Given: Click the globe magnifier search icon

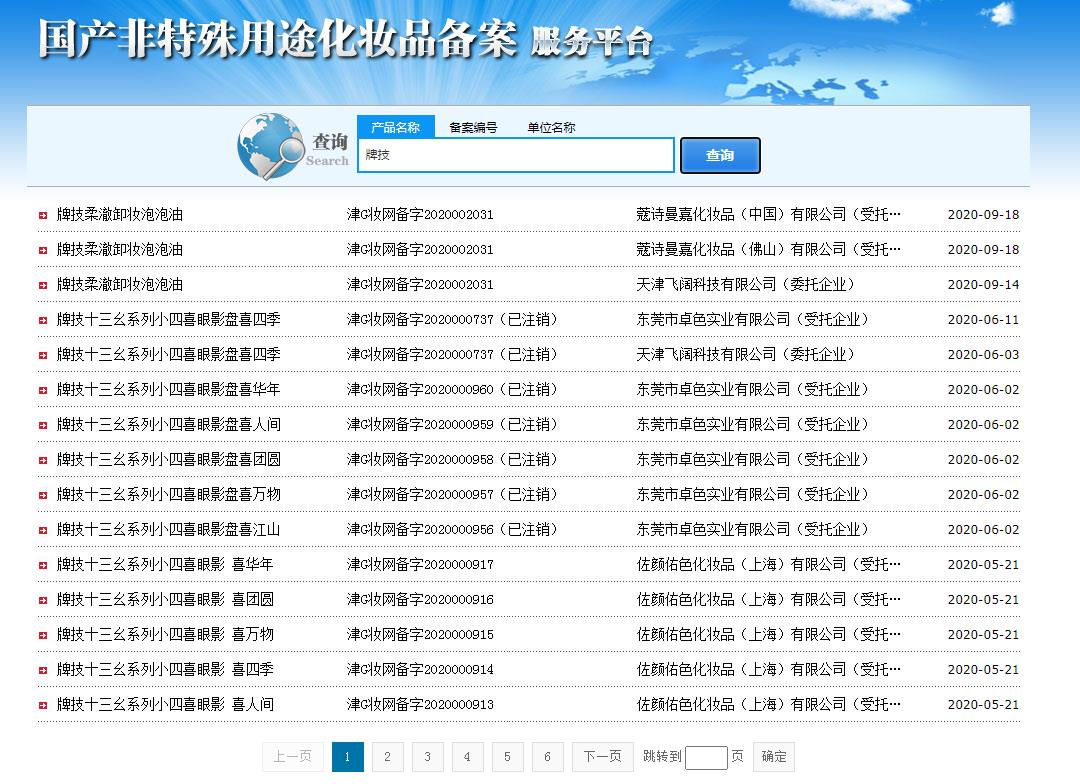Looking at the screenshot, I should click(271, 147).
